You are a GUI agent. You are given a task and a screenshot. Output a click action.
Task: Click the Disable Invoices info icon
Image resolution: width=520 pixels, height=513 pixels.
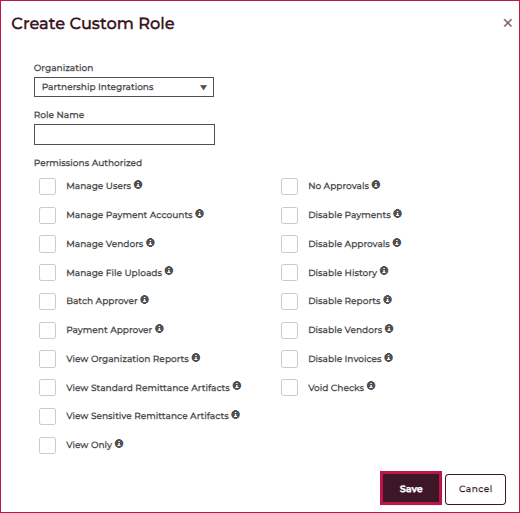tap(388, 357)
